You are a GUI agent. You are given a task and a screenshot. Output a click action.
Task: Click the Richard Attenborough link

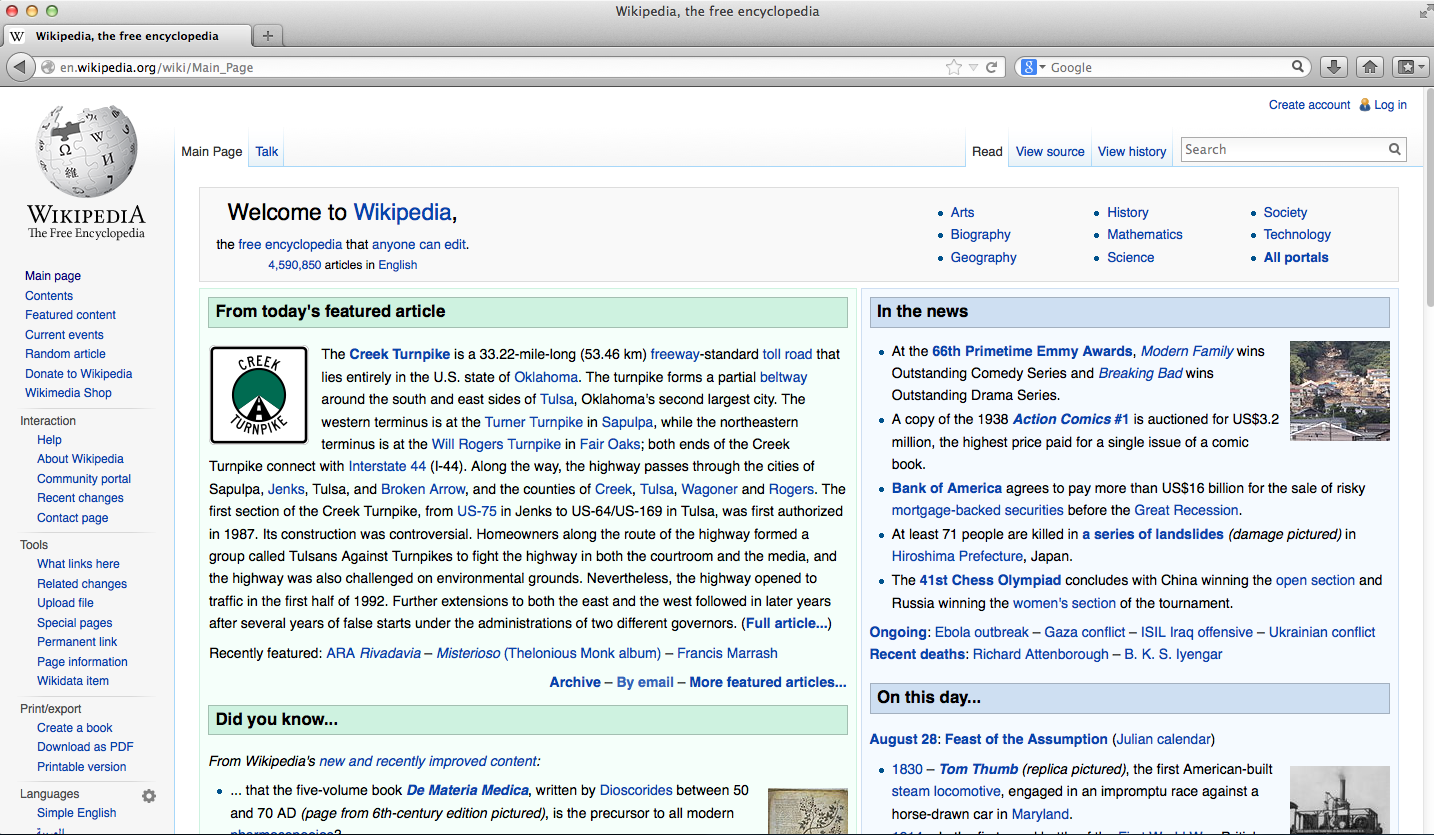1040,654
